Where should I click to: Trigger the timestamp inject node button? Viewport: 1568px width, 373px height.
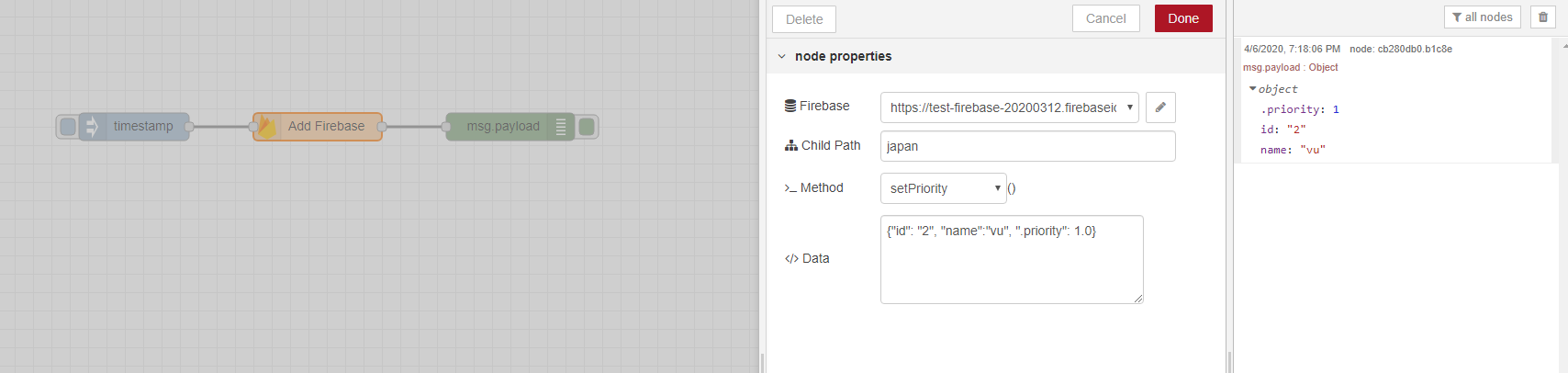pyautogui.click(x=68, y=127)
